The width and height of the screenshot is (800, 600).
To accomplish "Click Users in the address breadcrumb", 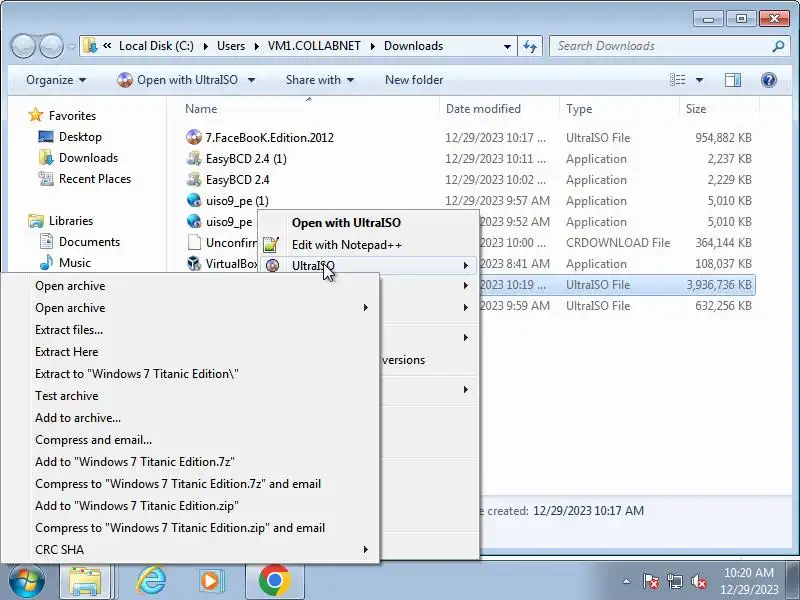I will [231, 46].
